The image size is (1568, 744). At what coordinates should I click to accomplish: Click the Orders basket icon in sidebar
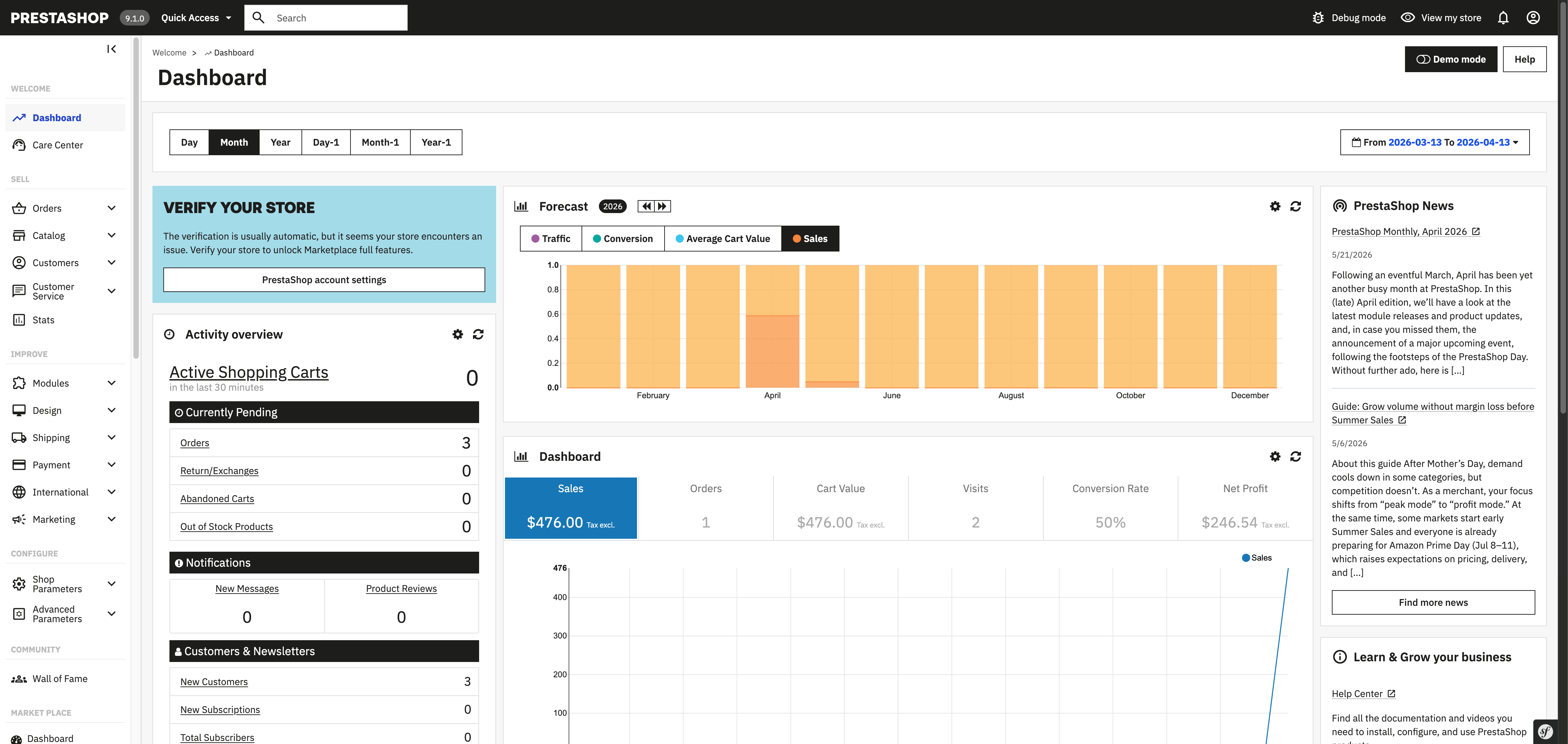click(19, 208)
